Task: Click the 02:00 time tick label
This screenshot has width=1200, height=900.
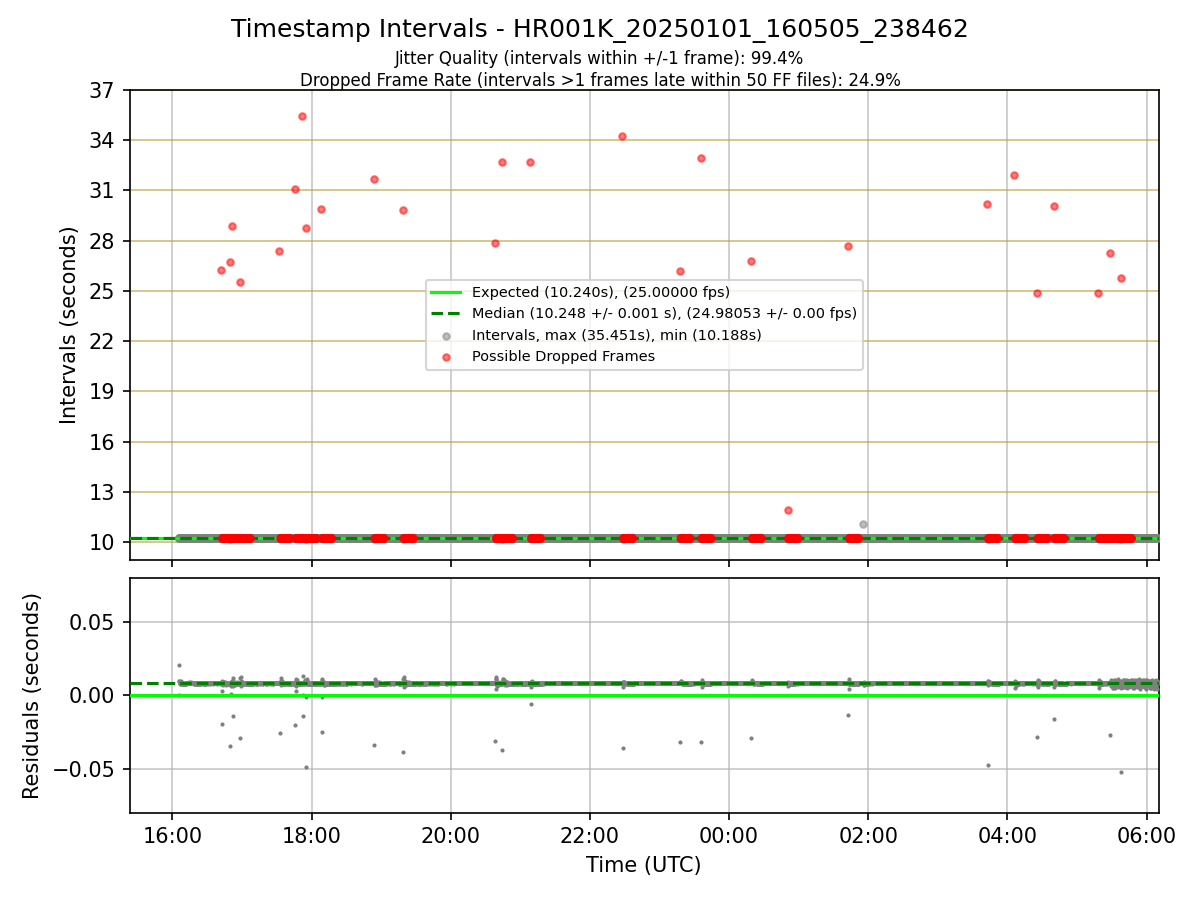Action: point(867,835)
